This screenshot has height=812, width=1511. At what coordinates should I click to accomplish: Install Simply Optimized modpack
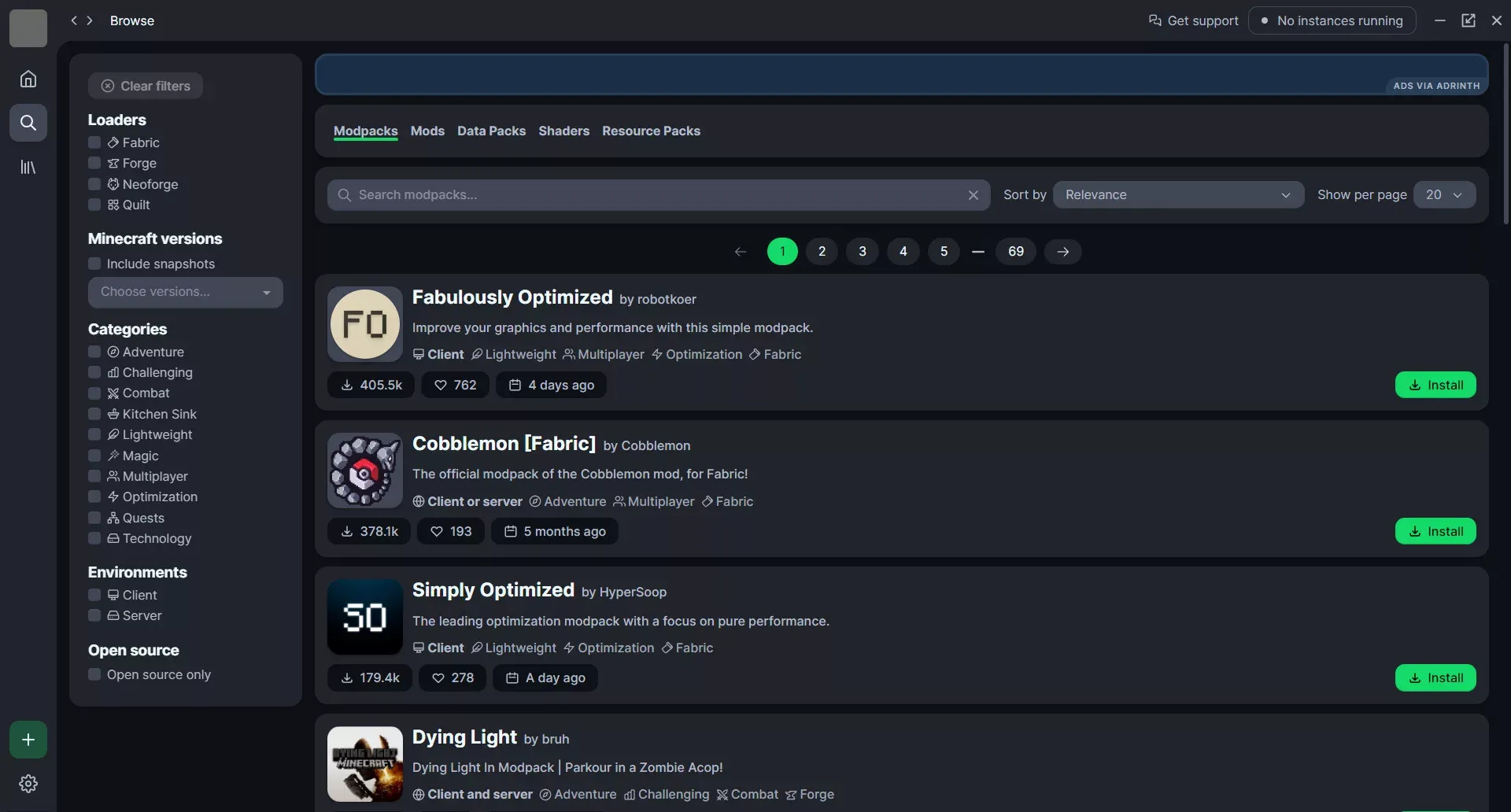click(1435, 677)
